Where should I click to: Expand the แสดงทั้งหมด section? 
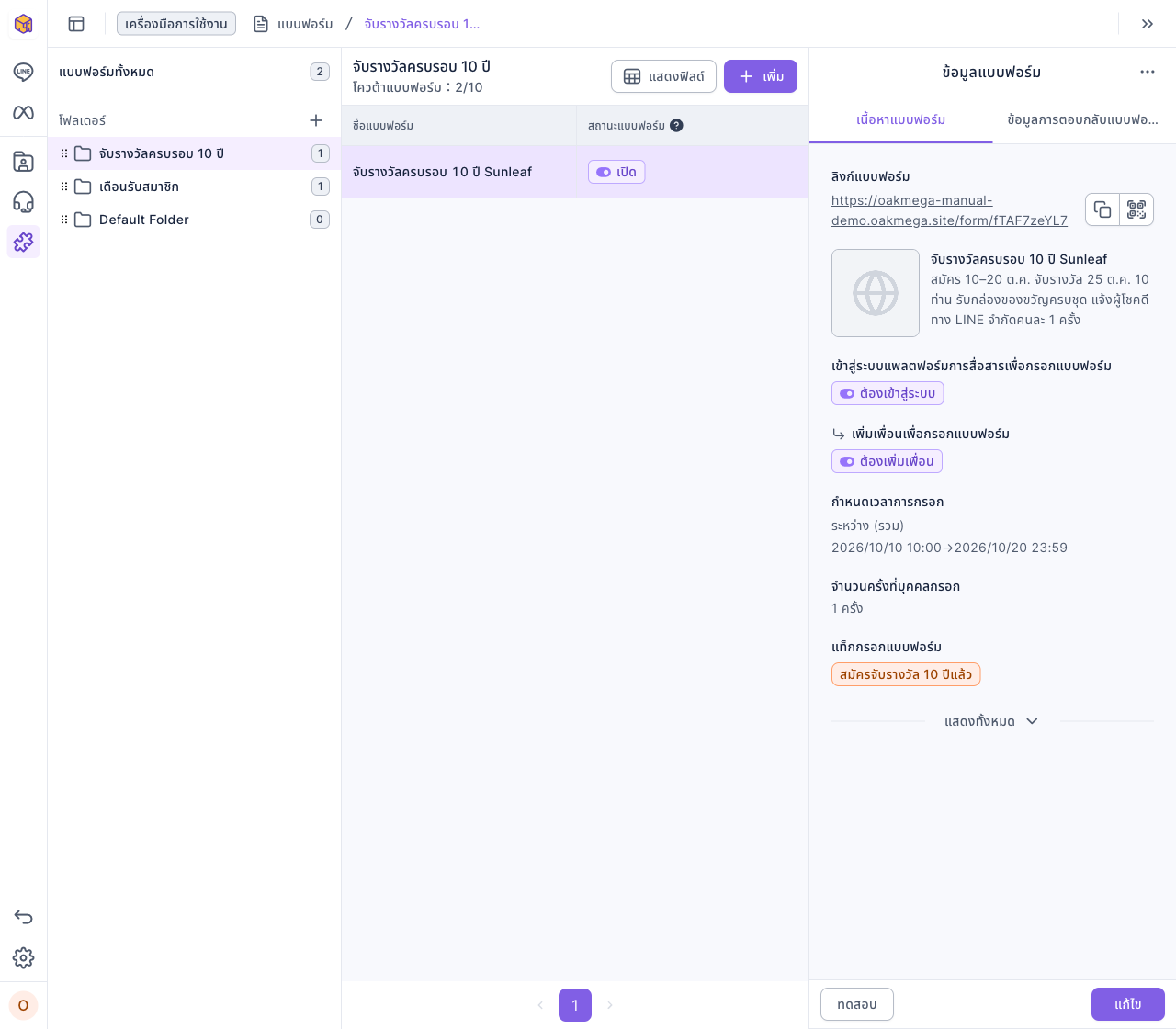pyautogui.click(x=991, y=721)
